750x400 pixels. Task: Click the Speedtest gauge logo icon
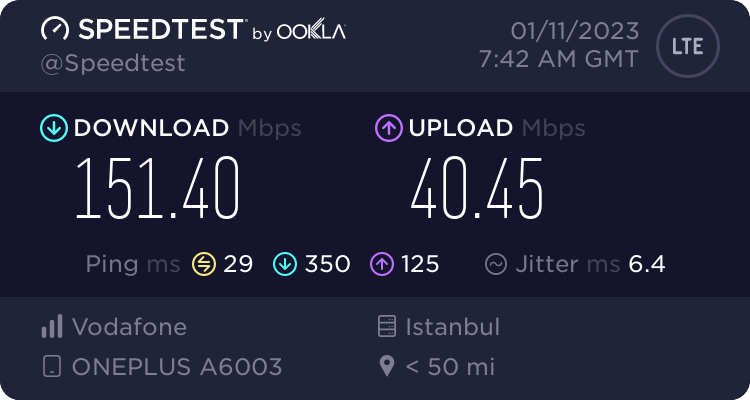(x=55, y=29)
